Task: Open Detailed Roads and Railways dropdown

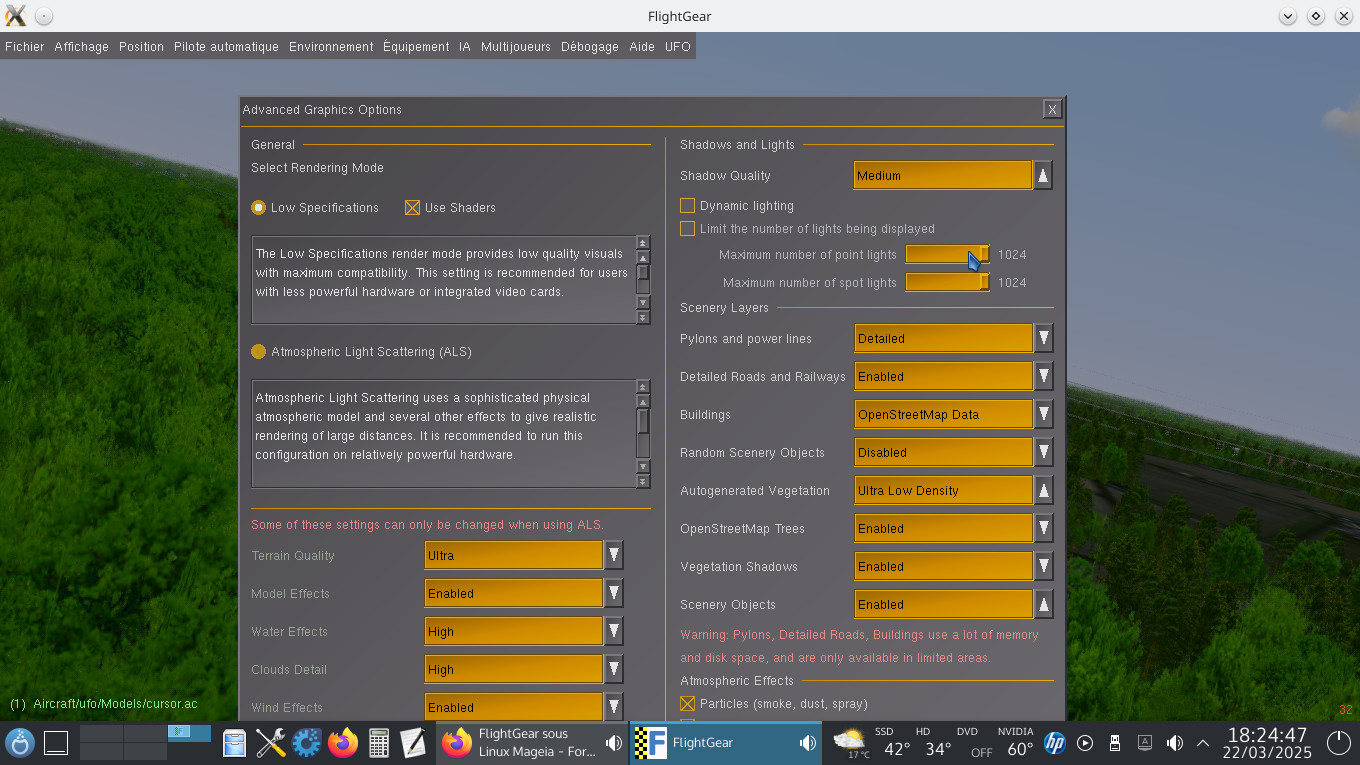Action: point(1044,377)
